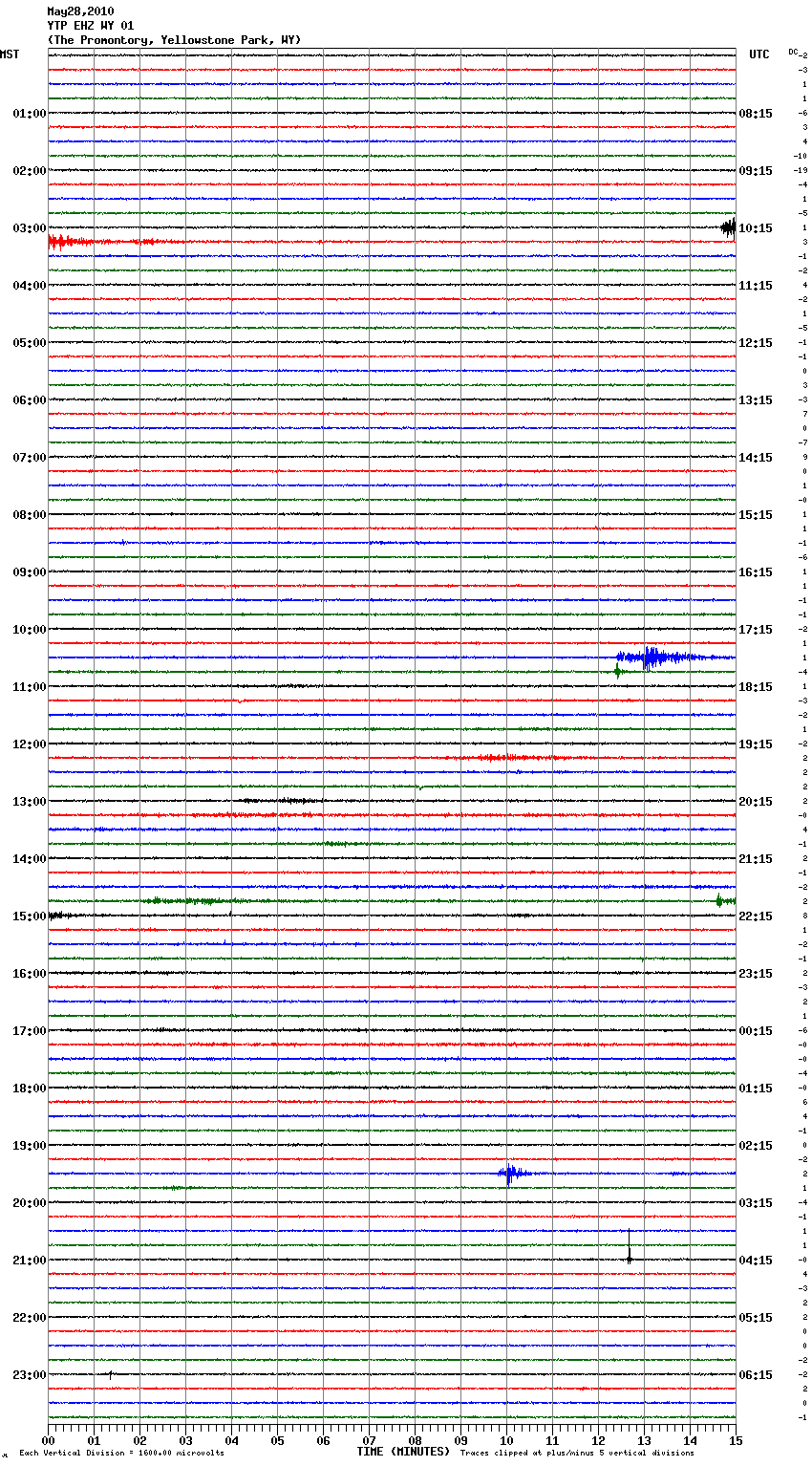Select the 17:00 MST time label
This screenshot has height=1466, width=812.
click(30, 1031)
